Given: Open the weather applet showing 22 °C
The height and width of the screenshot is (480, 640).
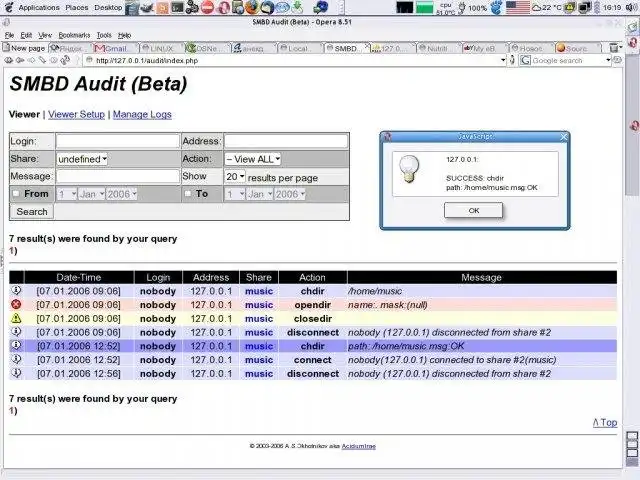Looking at the screenshot, I should (x=547, y=7).
